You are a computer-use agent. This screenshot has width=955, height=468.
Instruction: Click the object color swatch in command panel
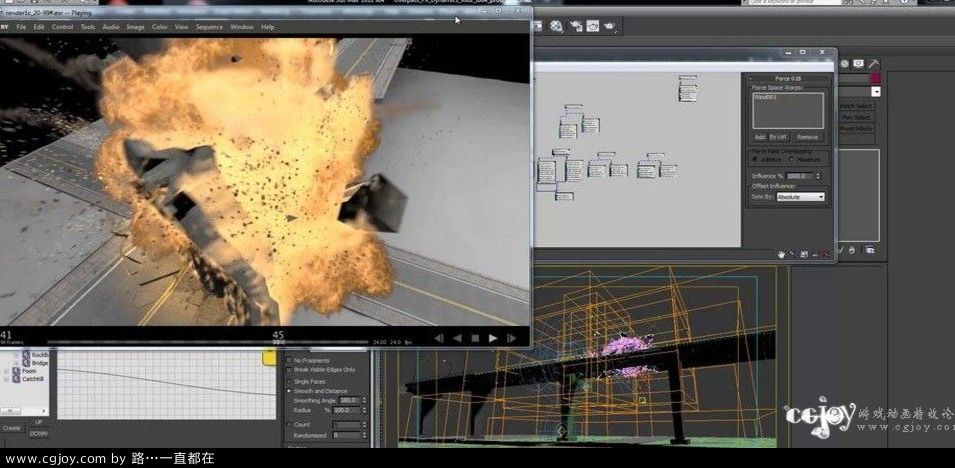click(x=875, y=78)
